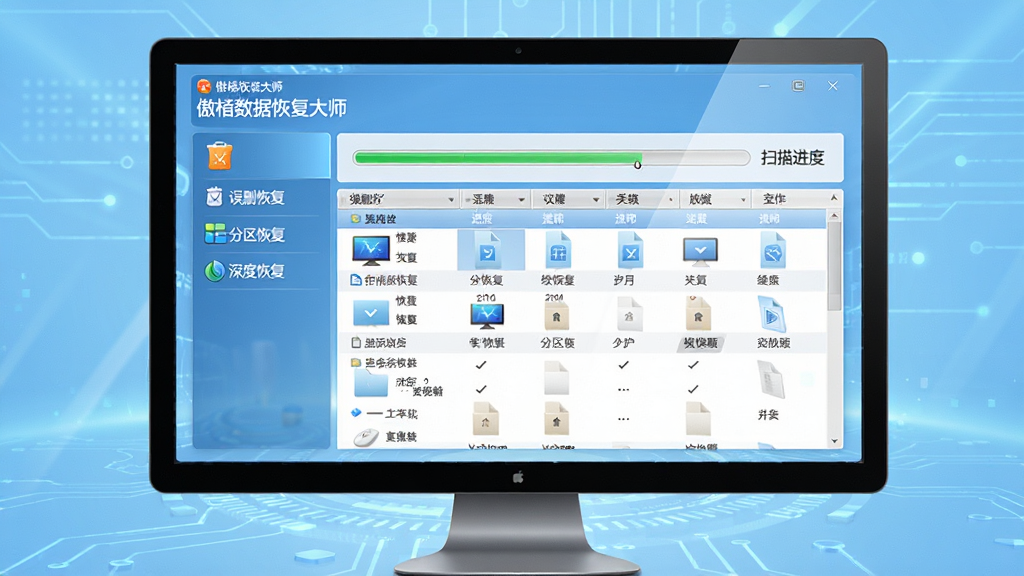Select the blue document icon with tools symbol

773,251
